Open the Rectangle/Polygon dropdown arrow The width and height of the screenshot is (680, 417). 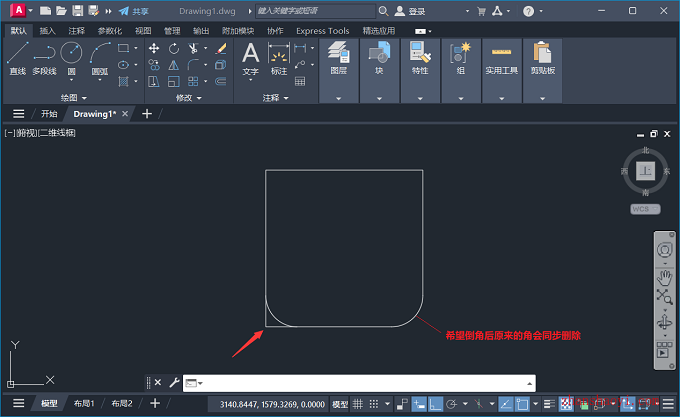click(136, 49)
